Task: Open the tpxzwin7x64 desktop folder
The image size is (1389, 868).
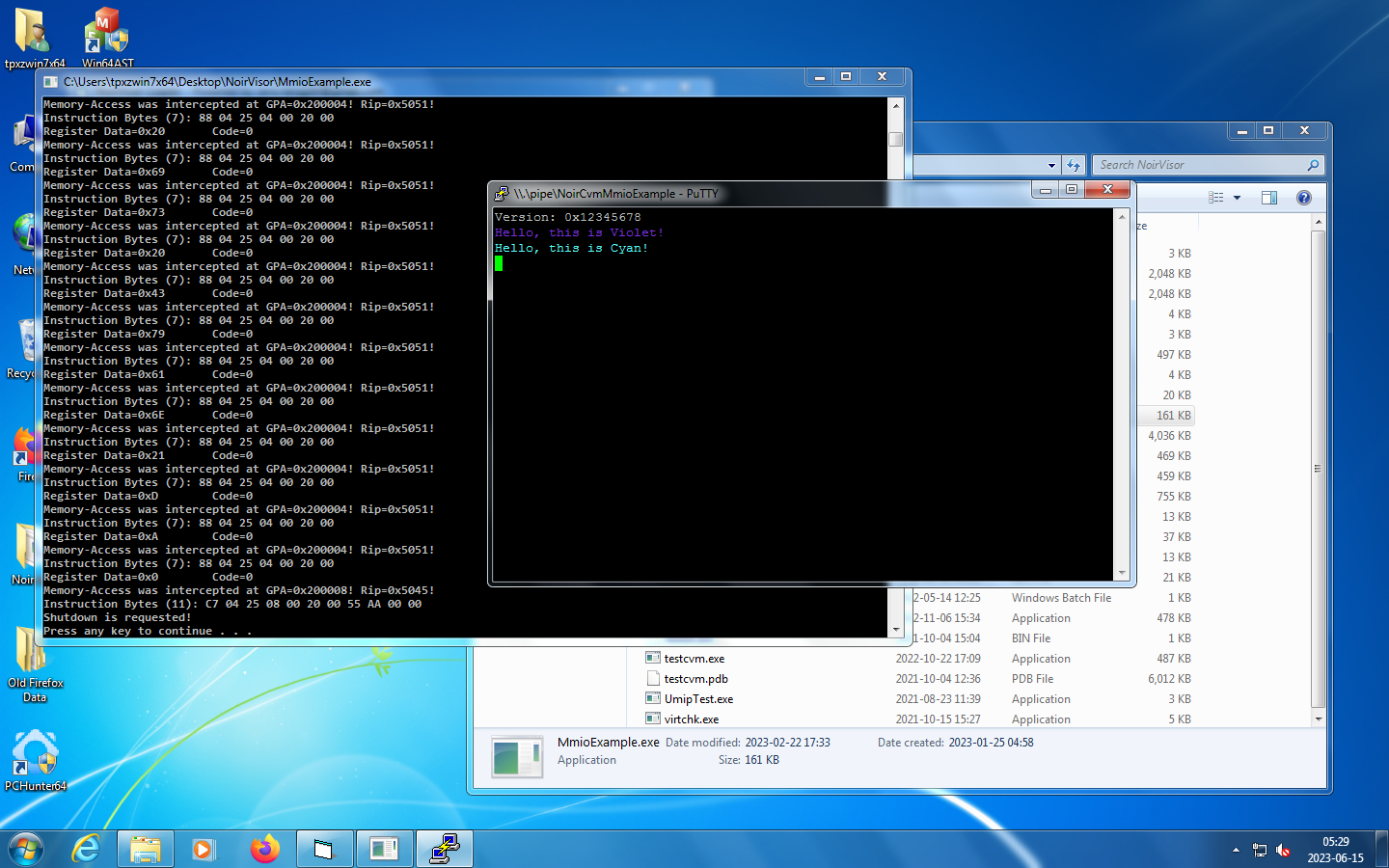Action: point(35,38)
